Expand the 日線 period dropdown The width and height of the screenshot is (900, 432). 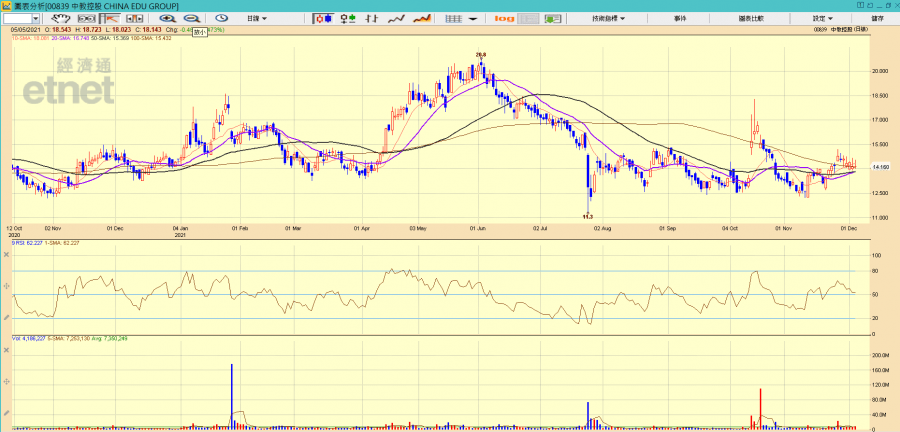(258, 18)
